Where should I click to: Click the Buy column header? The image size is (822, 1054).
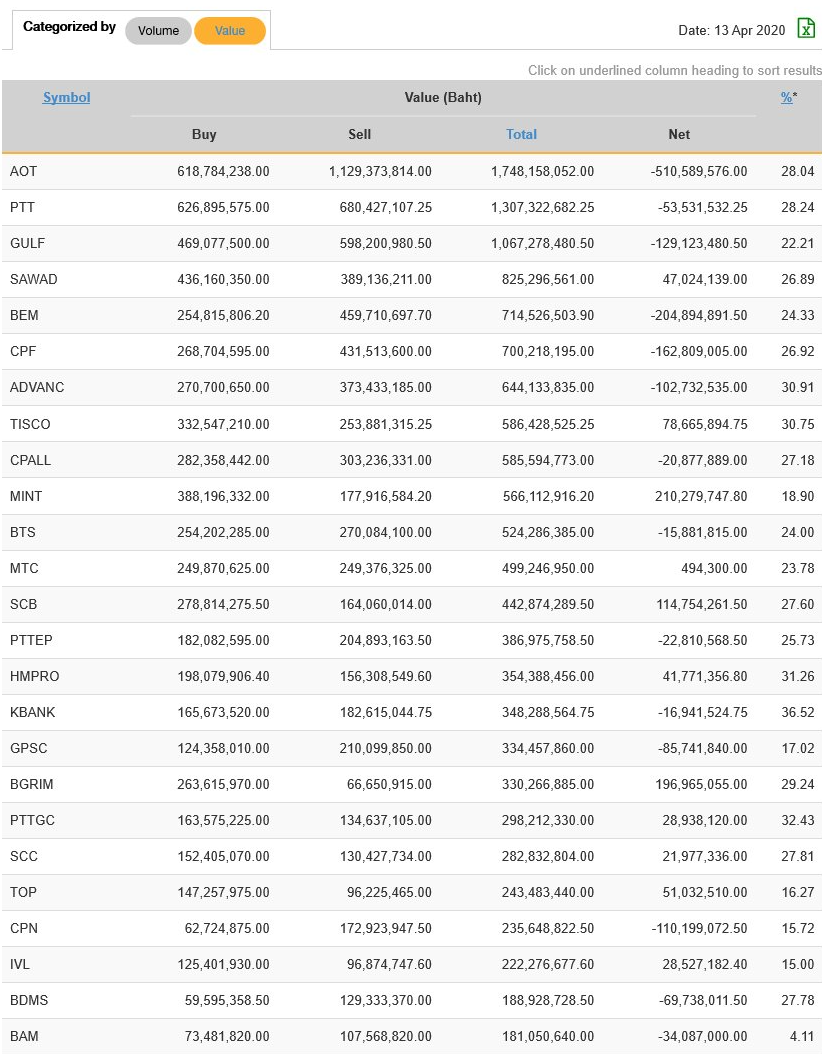[x=204, y=134]
